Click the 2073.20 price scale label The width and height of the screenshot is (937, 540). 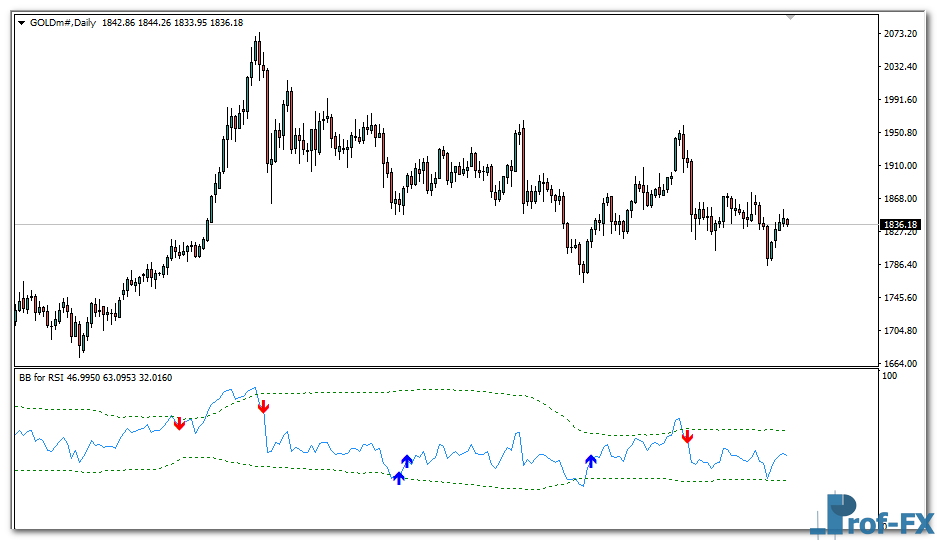(901, 34)
